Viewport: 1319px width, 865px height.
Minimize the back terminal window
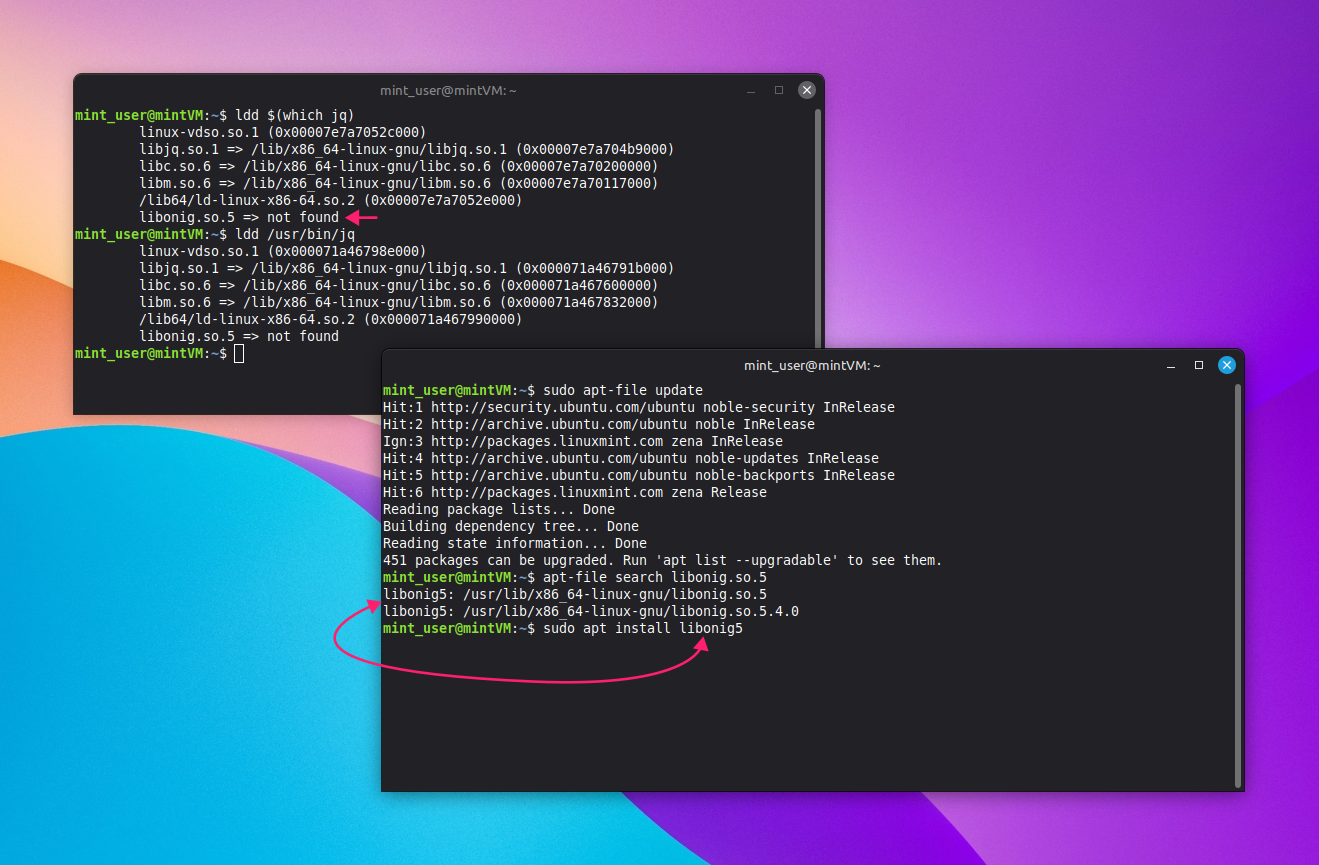point(751,90)
